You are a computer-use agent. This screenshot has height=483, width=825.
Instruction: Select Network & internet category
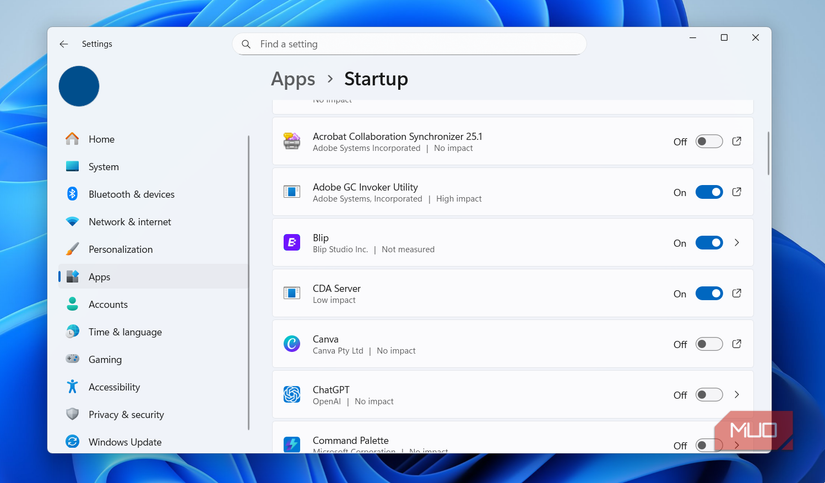(x=153, y=222)
